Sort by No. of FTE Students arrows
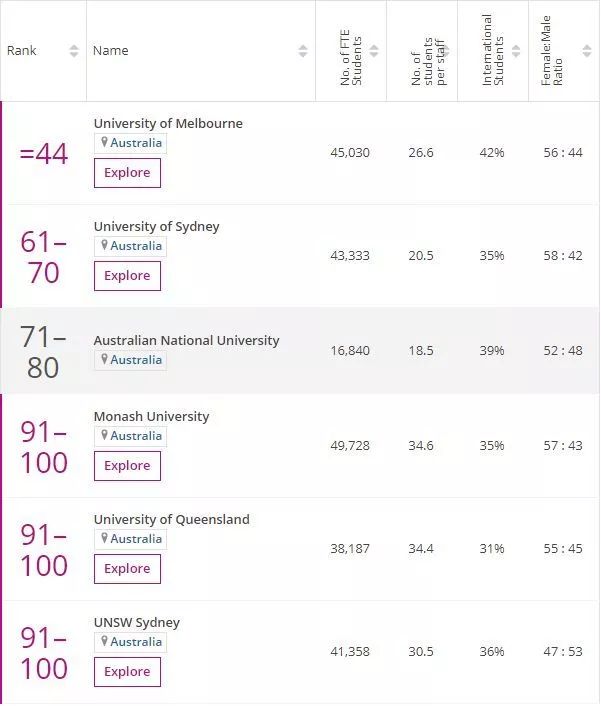 375,51
